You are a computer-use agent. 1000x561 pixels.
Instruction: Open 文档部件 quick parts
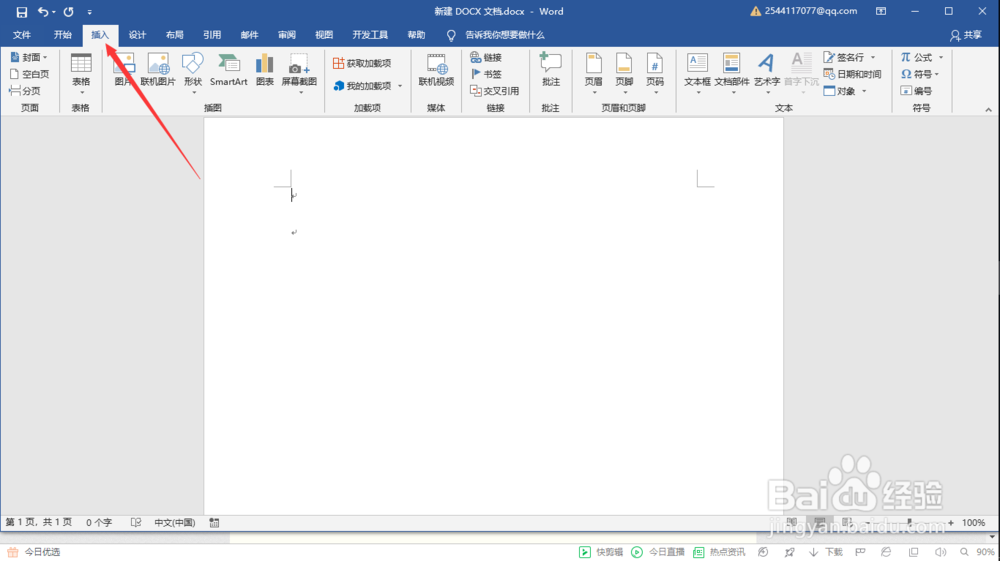click(x=732, y=74)
